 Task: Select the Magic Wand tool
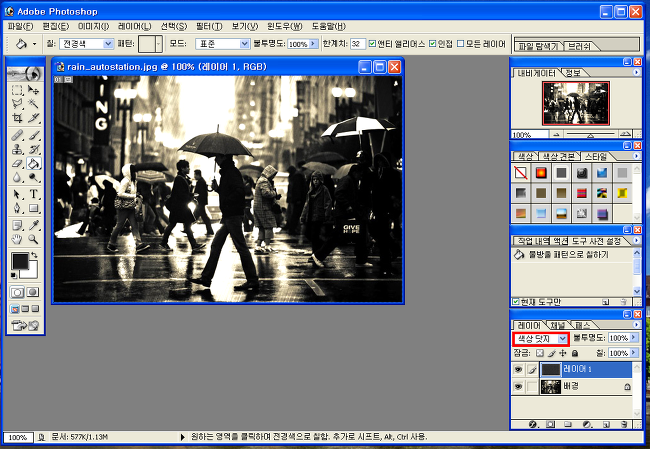click(33, 104)
